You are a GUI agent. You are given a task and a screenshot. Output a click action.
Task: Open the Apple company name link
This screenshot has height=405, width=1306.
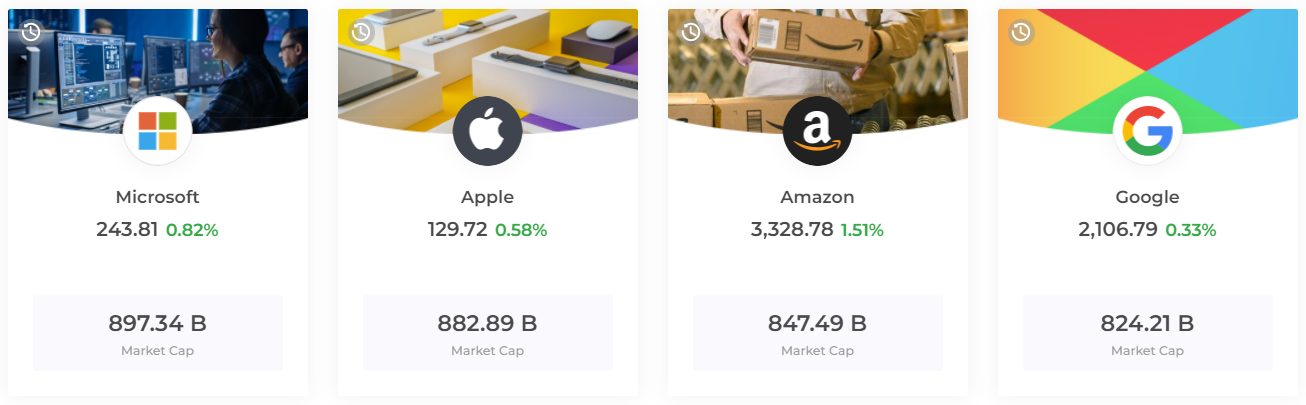(488, 197)
